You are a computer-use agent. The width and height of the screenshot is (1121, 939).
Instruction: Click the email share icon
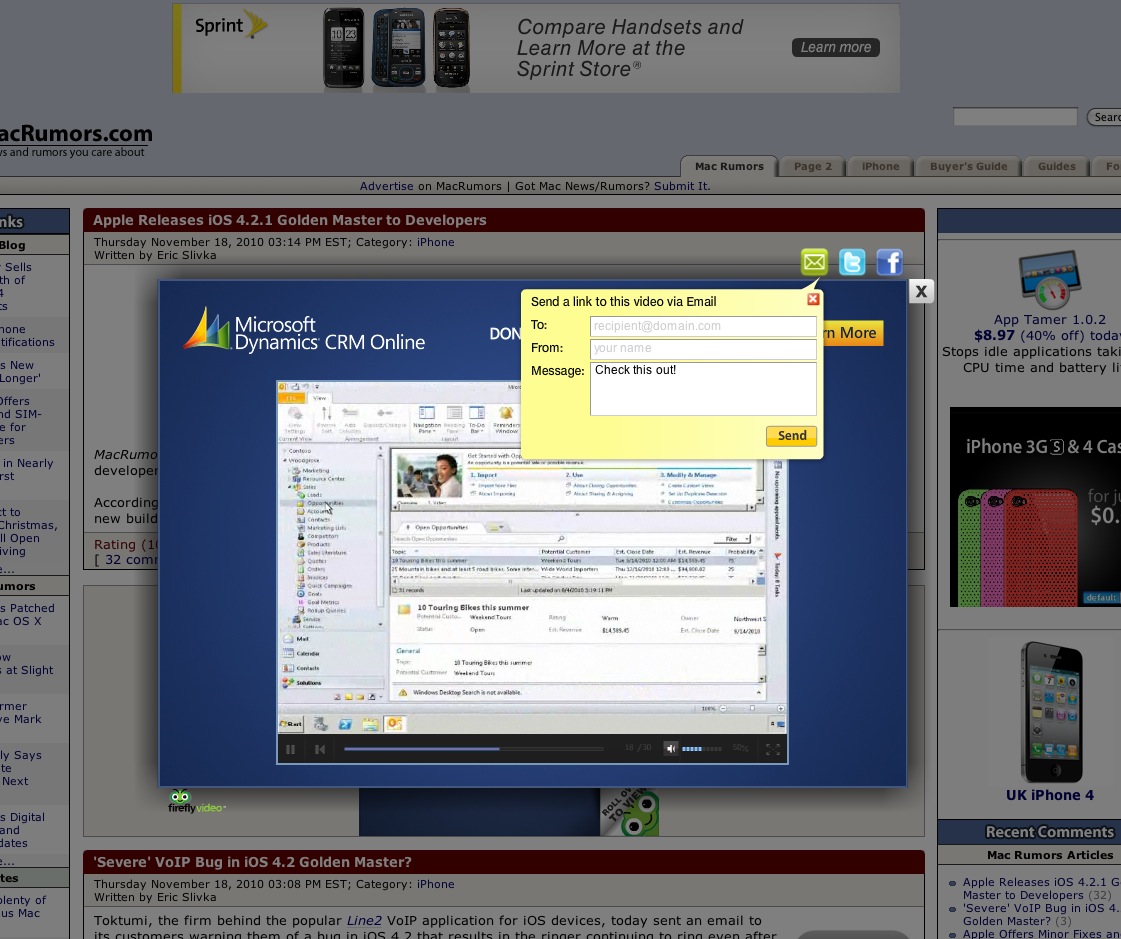tap(814, 262)
